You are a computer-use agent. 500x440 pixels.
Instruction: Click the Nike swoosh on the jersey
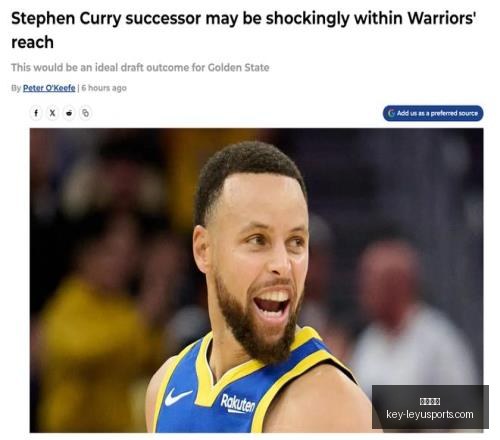pyautogui.click(x=178, y=397)
